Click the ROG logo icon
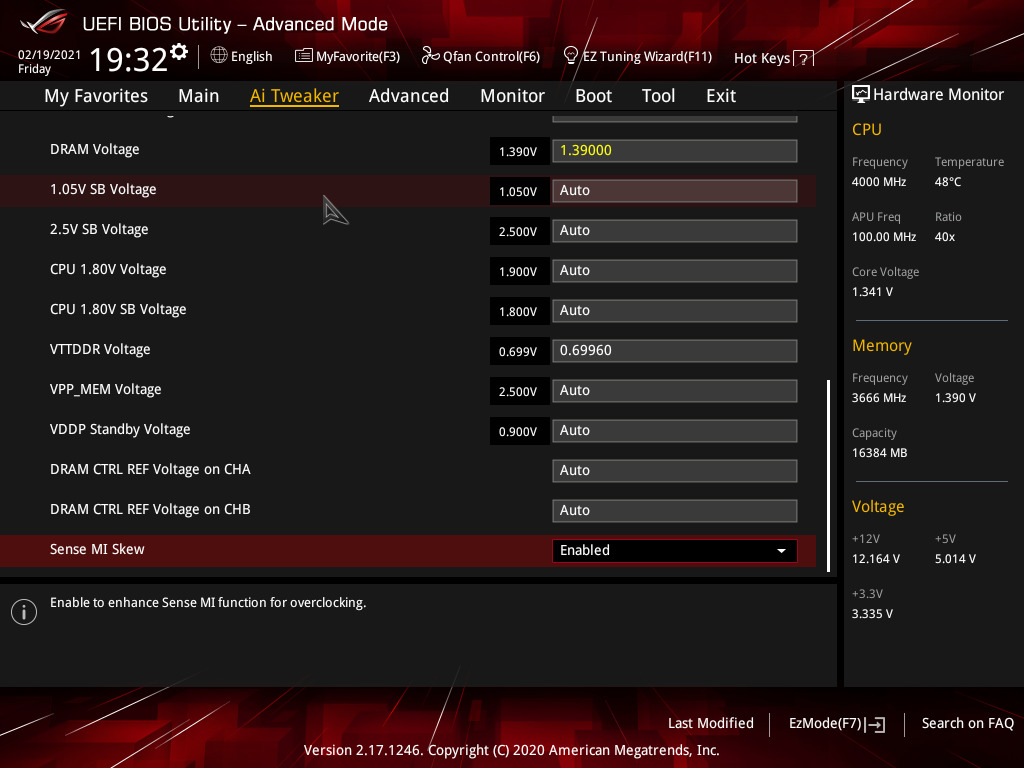Viewport: 1024px width, 768px height. click(x=43, y=22)
